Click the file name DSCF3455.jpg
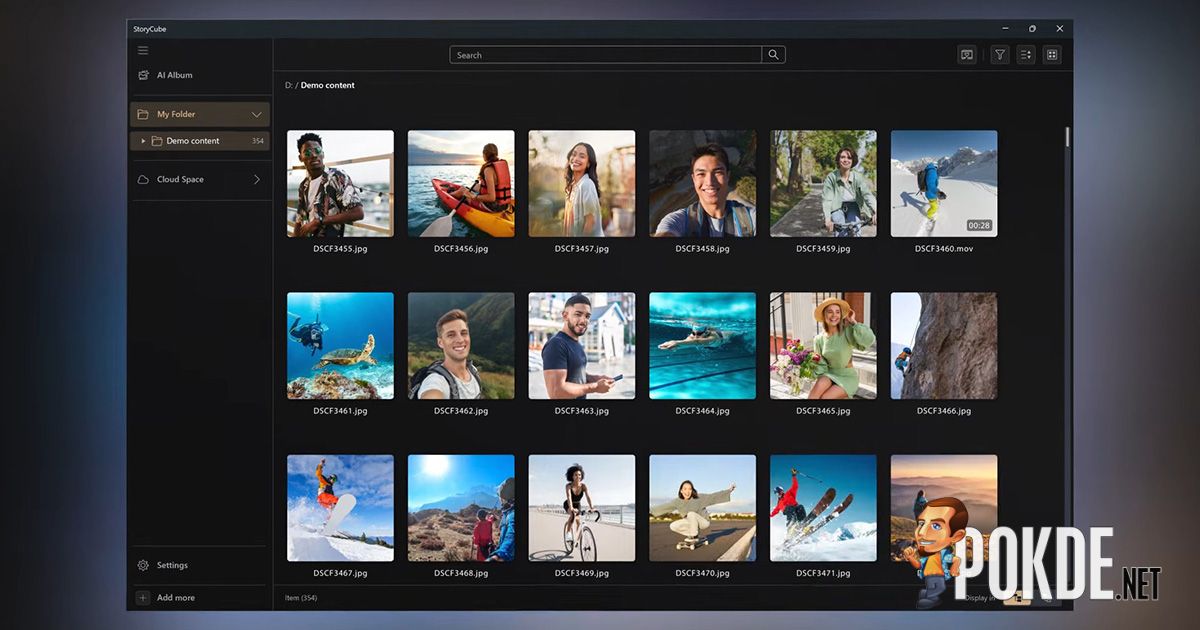This screenshot has height=630, width=1200. [340, 248]
